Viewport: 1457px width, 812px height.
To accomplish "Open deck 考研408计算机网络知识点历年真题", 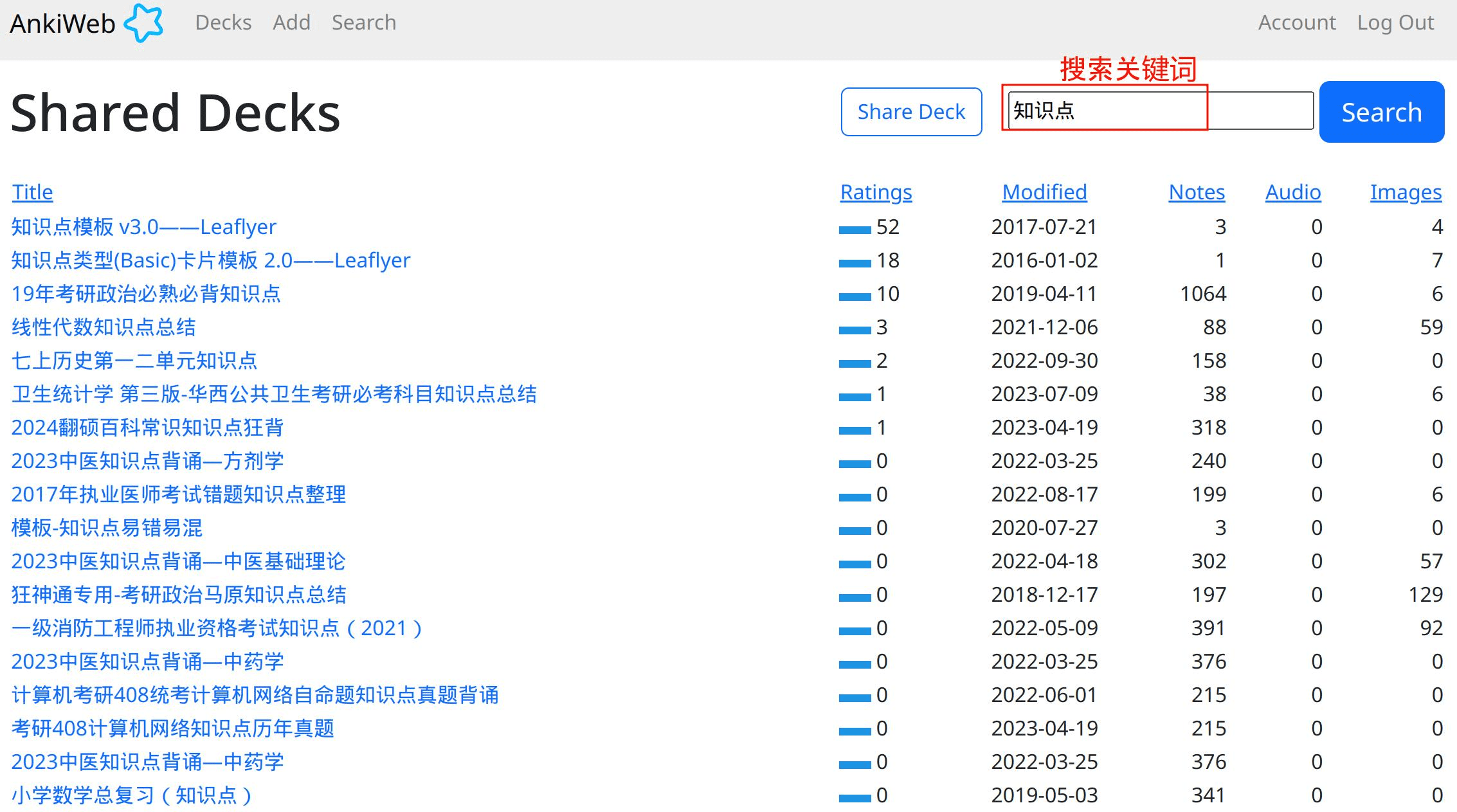I will pyautogui.click(x=173, y=728).
